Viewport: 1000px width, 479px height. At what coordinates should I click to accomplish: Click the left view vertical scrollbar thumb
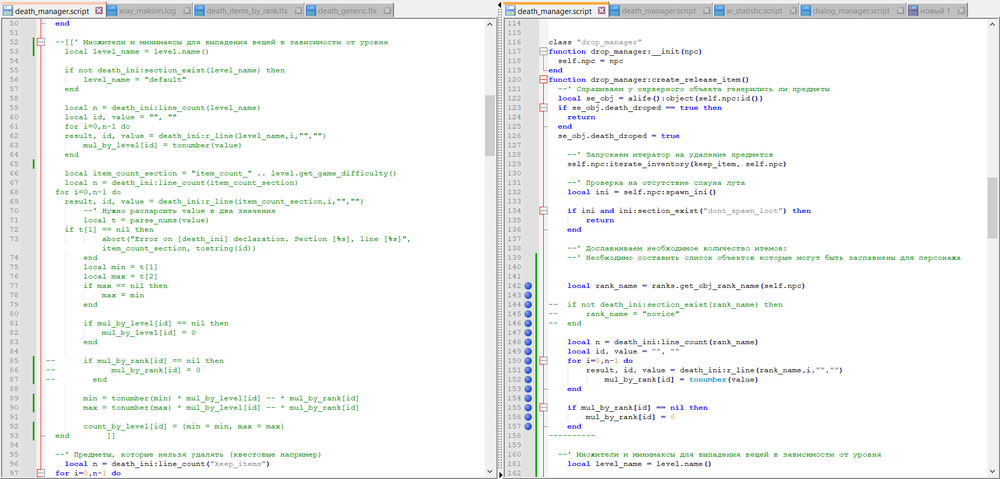coord(489,126)
